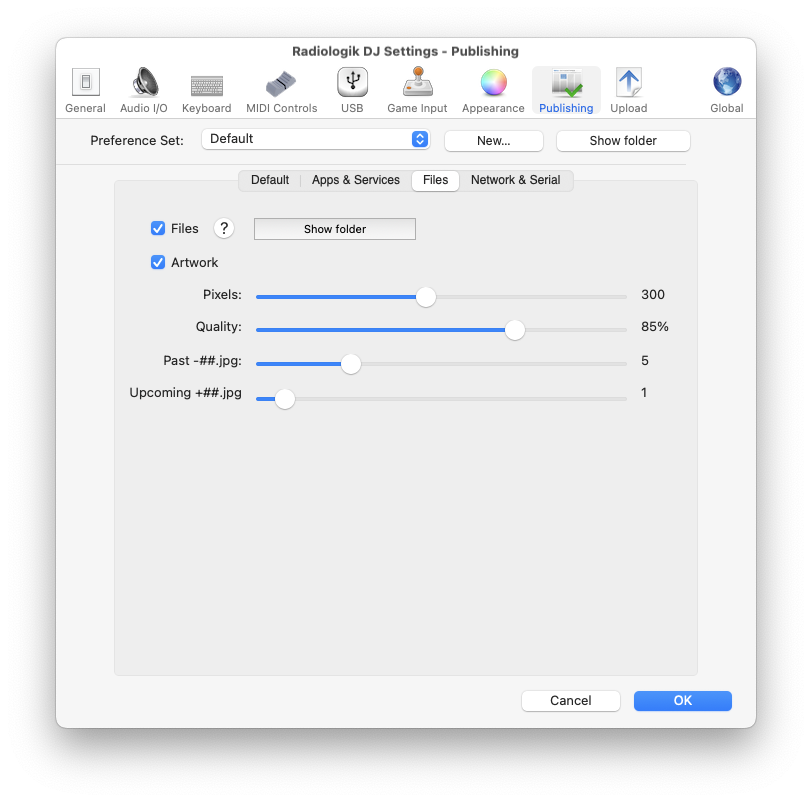This screenshot has height=802, width=812.
Task: Select the Apps & Services tab
Action: tap(355, 180)
